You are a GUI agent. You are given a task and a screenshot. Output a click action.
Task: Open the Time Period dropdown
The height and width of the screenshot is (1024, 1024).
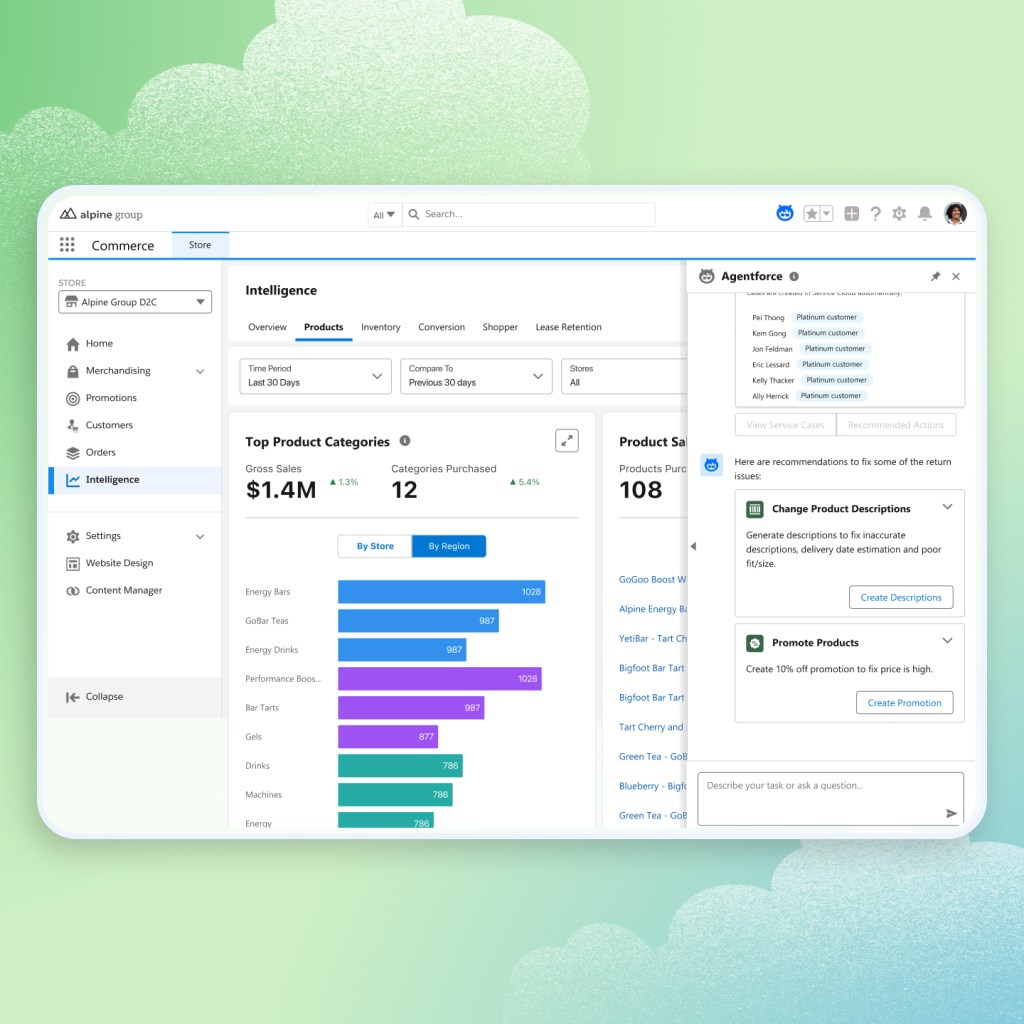coord(315,376)
